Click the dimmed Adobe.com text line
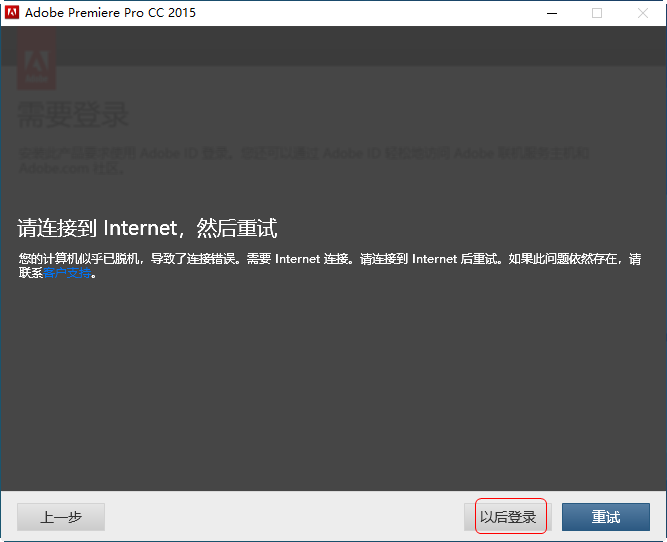 (70, 167)
